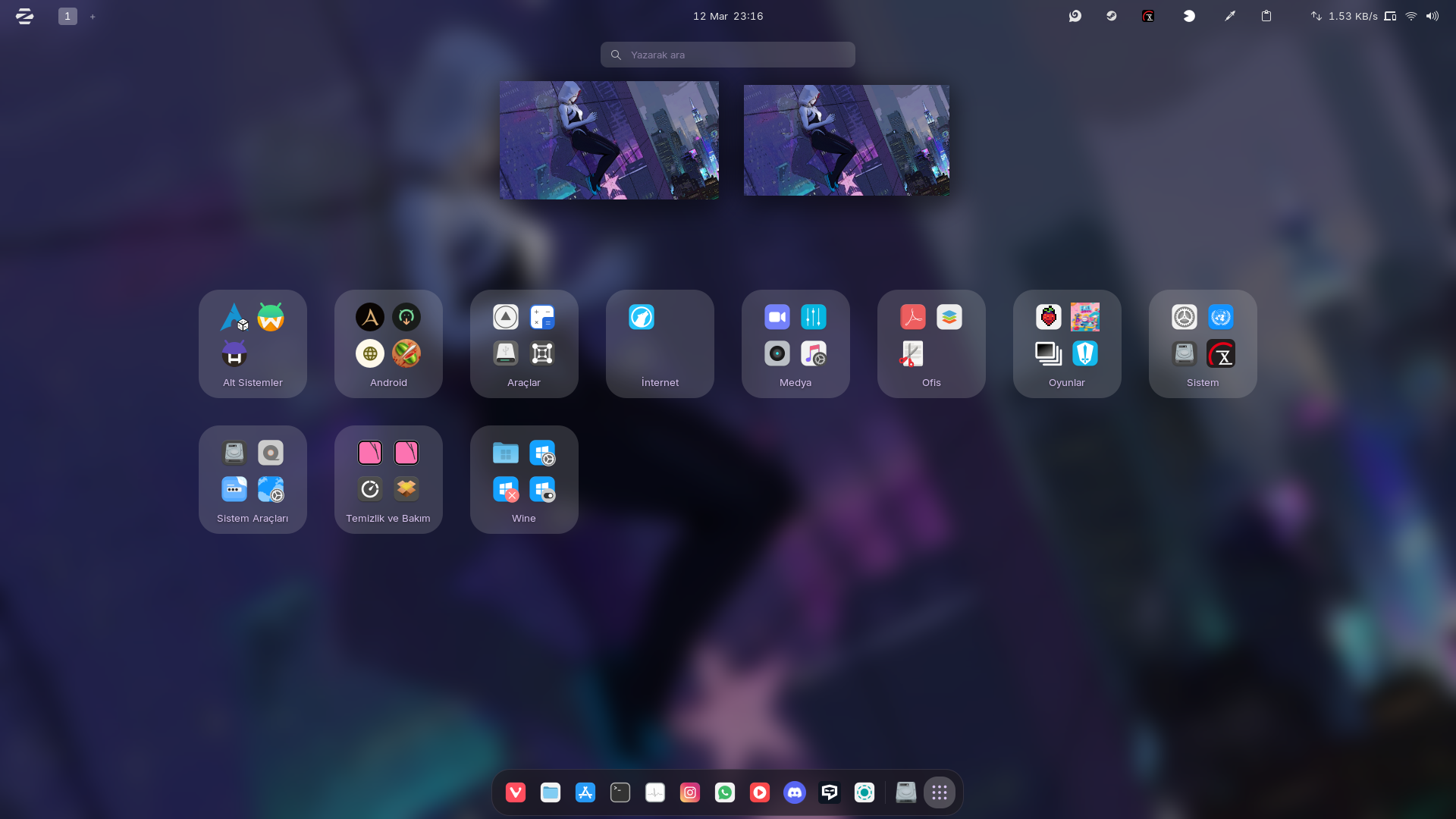Open the swirl chat-bubble tray icon
Image resolution: width=1456 pixels, height=819 pixels.
click(1075, 16)
